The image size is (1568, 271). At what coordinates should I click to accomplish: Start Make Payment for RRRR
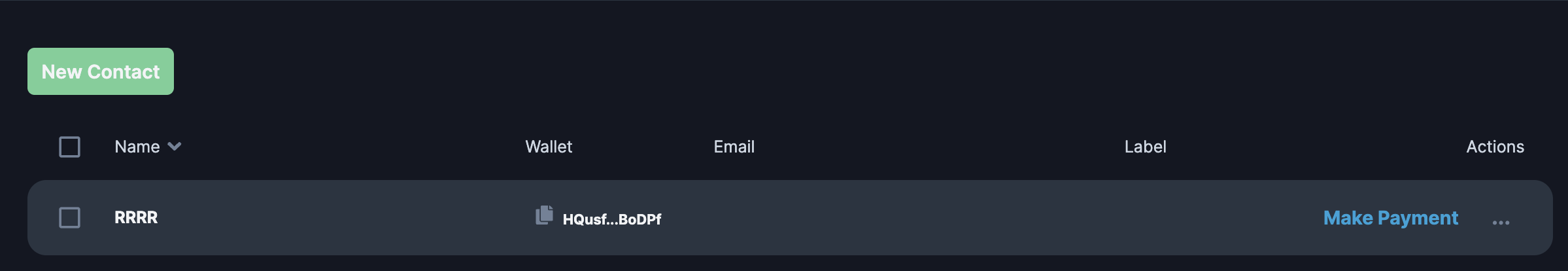(x=1391, y=217)
